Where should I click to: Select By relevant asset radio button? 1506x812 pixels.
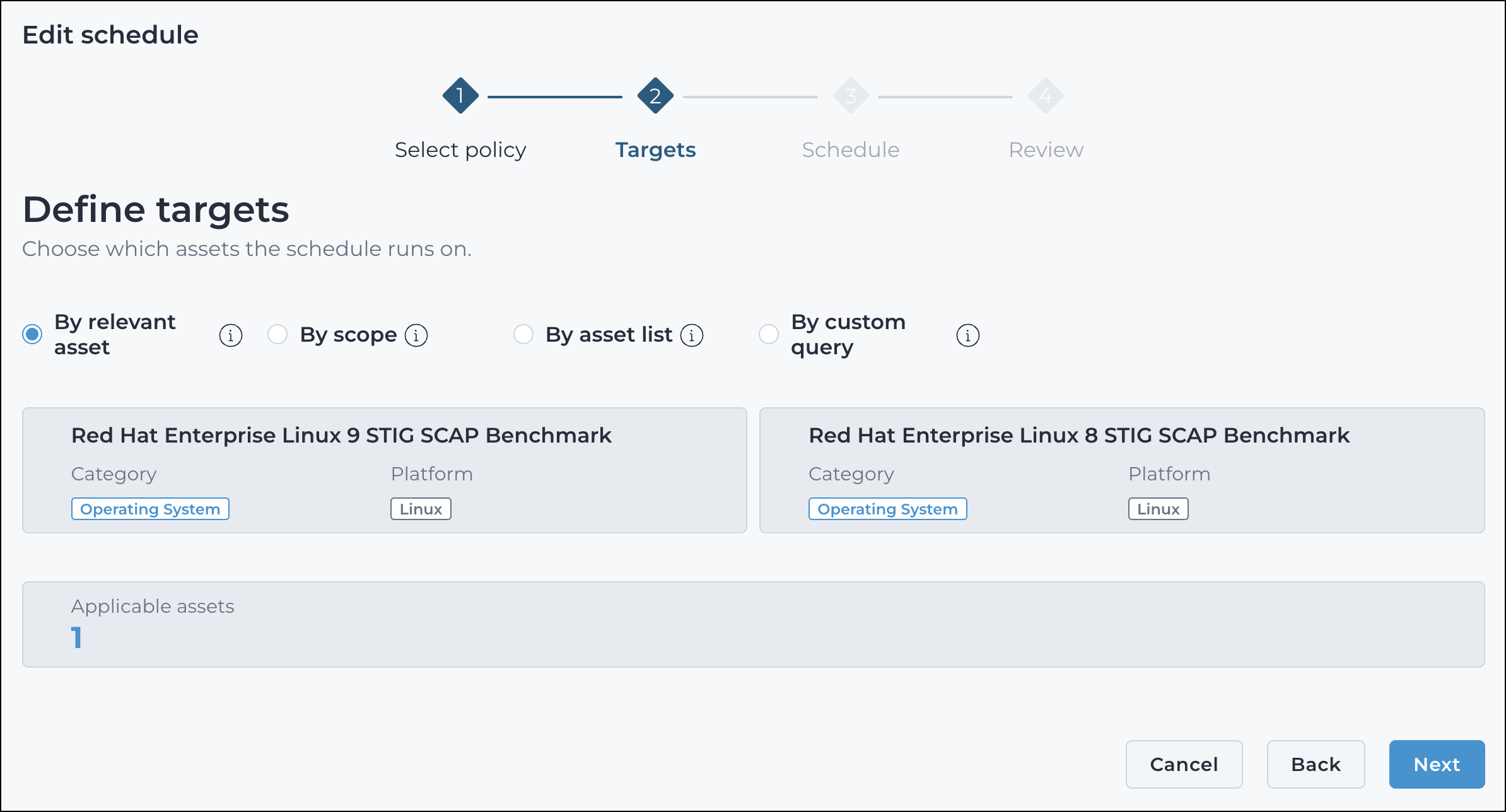point(32,334)
